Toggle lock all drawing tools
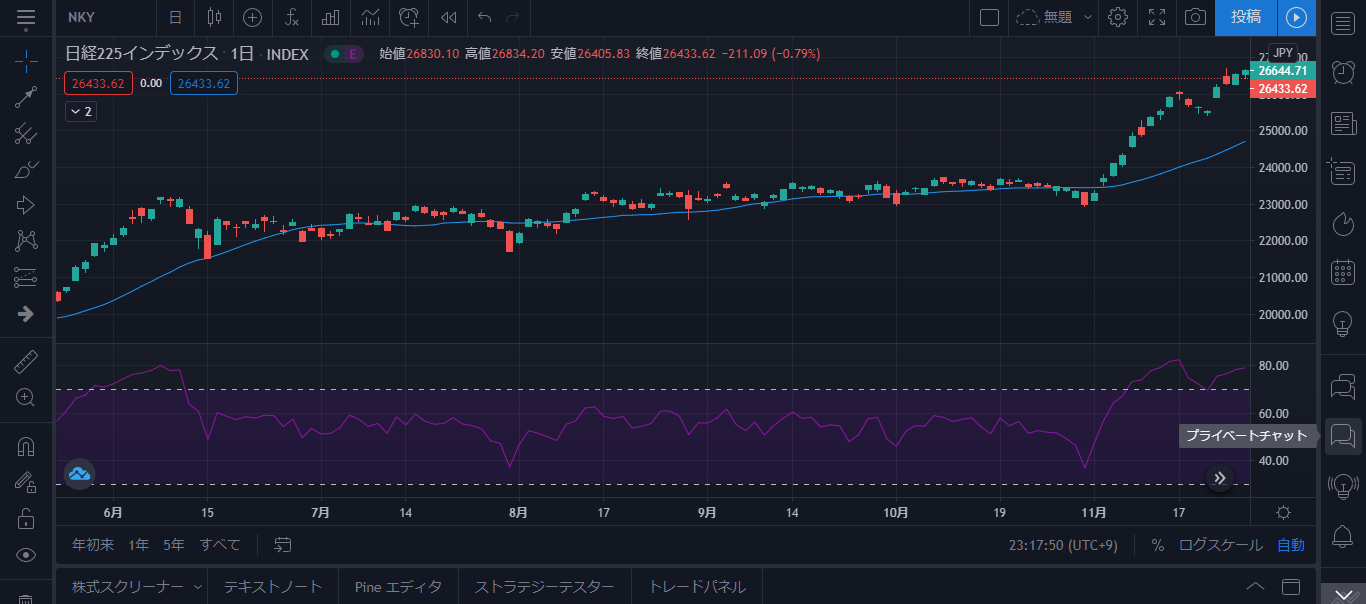Image resolution: width=1366 pixels, height=604 pixels. click(x=26, y=519)
